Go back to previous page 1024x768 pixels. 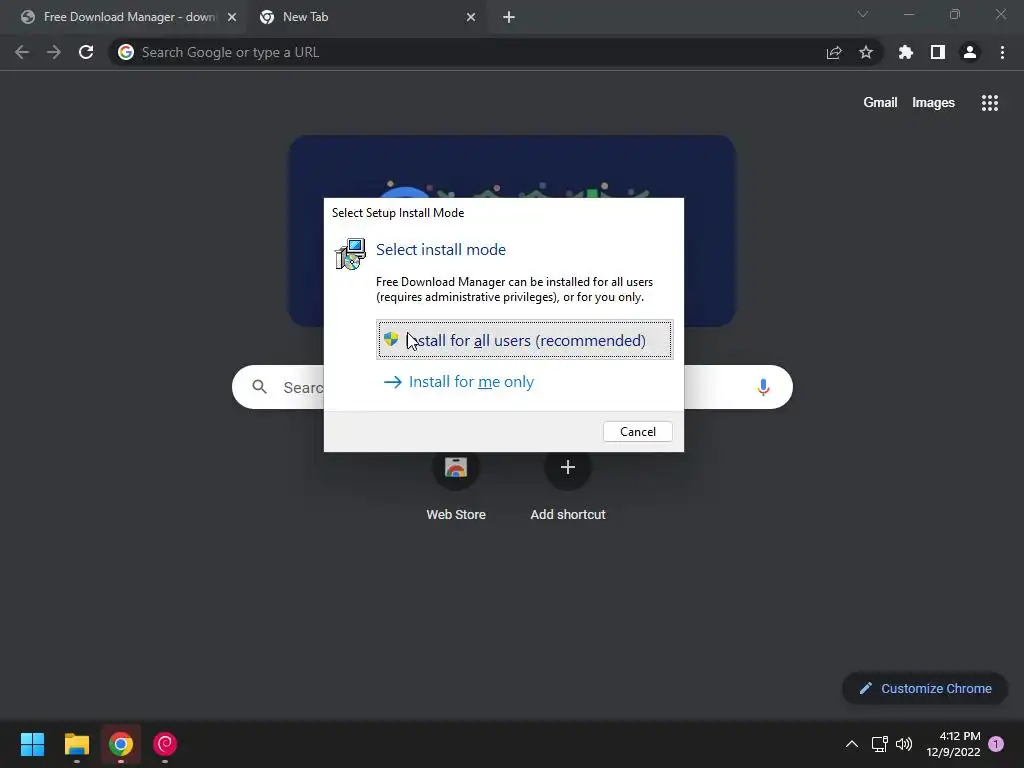pyautogui.click(x=22, y=52)
